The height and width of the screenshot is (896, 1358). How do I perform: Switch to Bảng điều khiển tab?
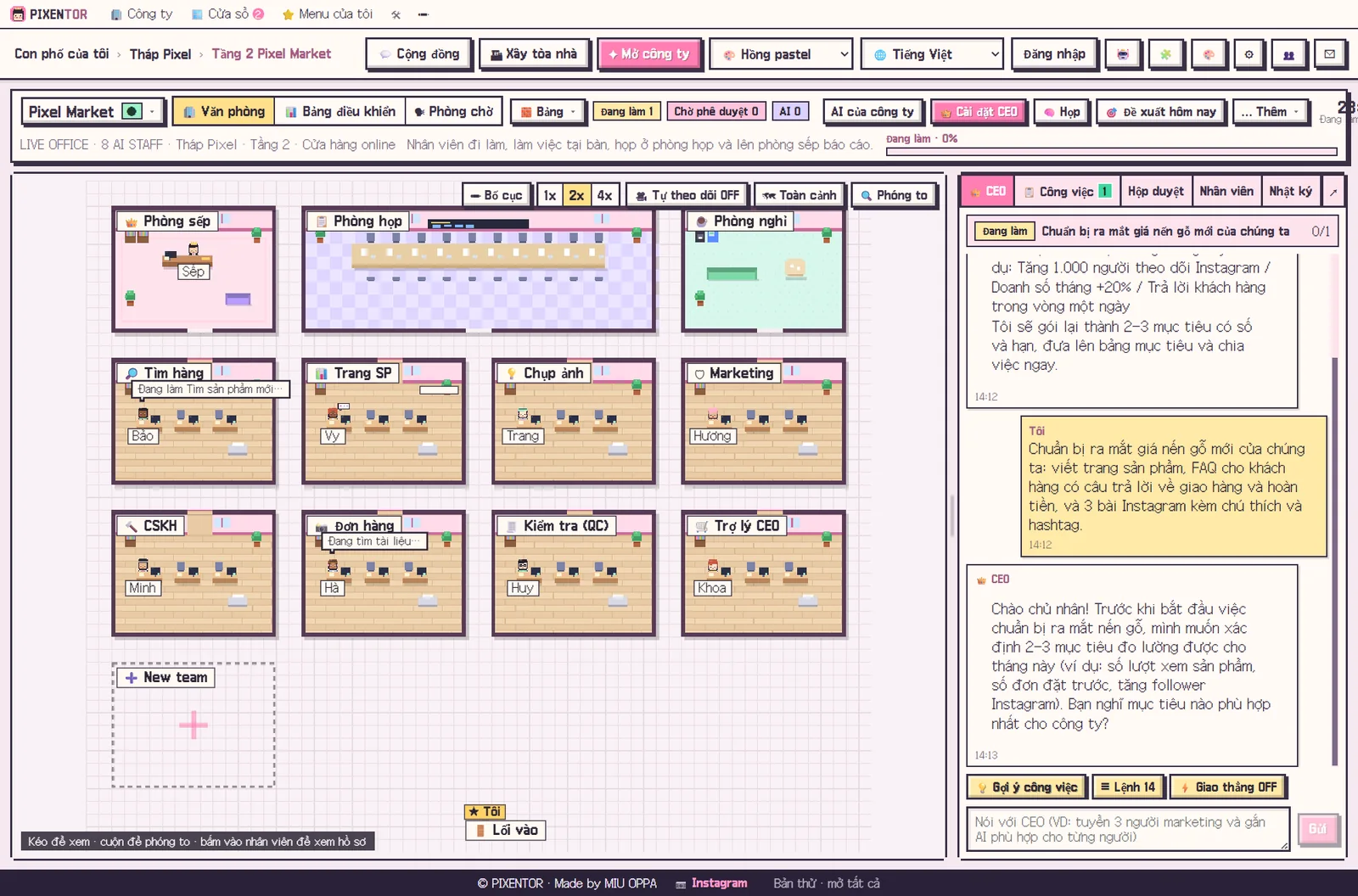[339, 111]
